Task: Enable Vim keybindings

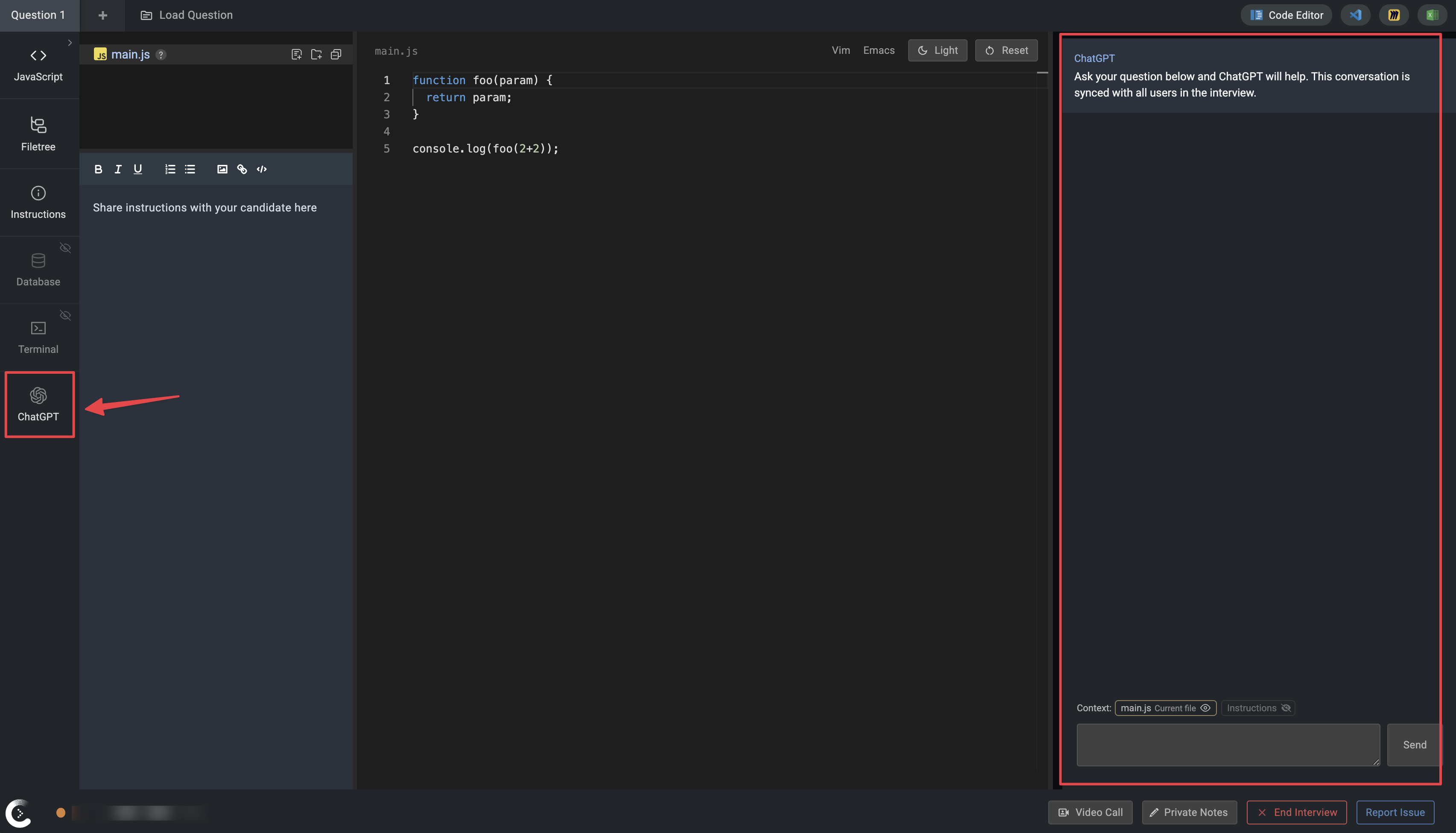Action: click(x=841, y=50)
